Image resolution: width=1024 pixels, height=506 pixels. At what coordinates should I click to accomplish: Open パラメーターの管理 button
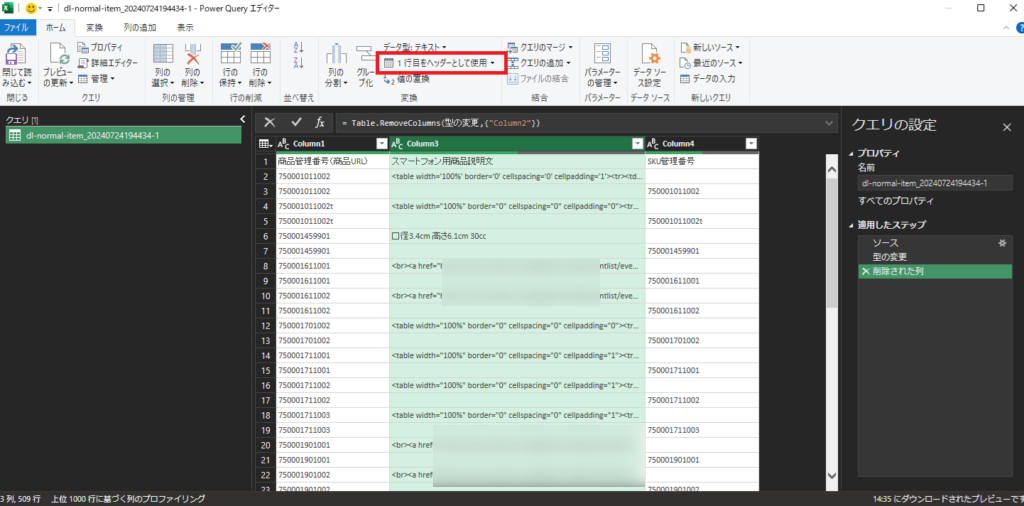point(601,65)
